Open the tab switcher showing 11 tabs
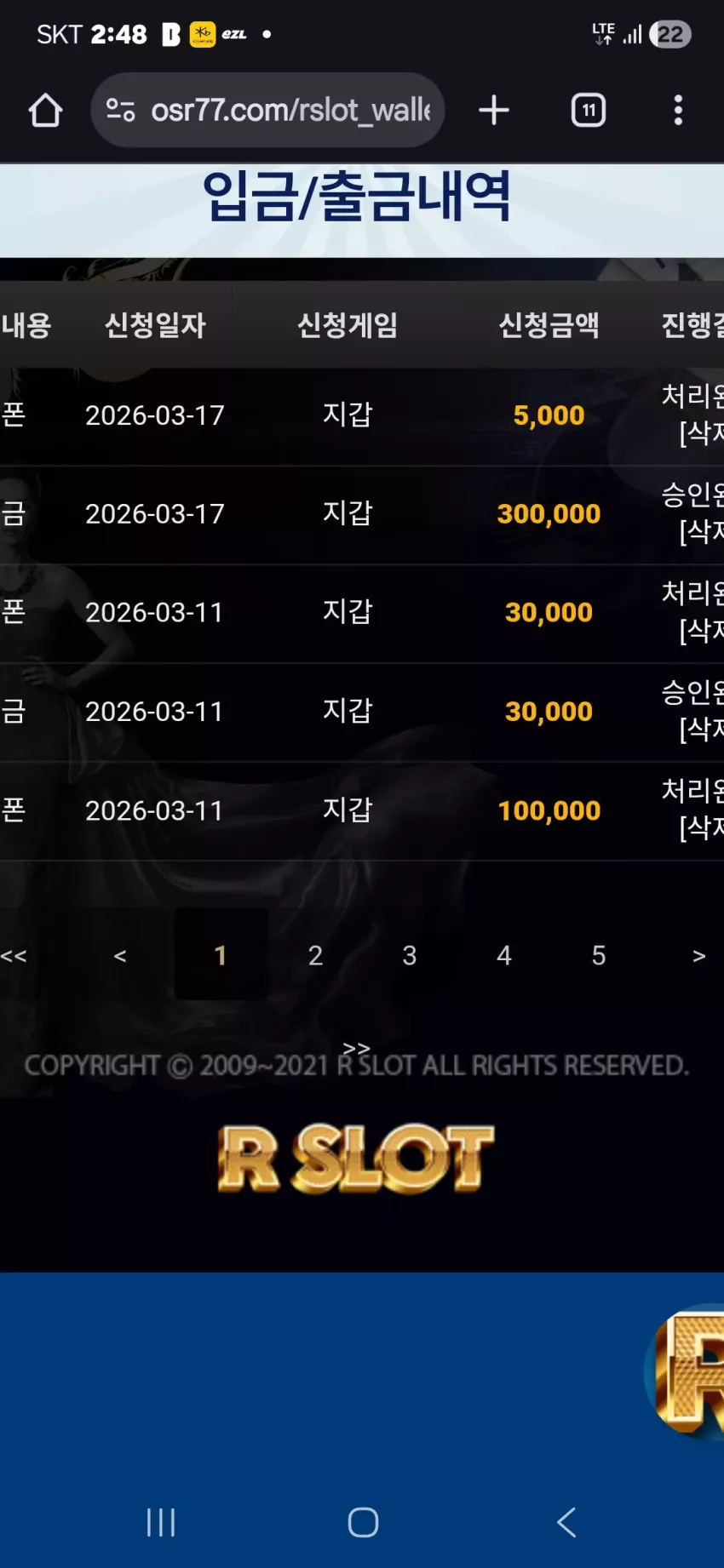Image resolution: width=724 pixels, height=1568 pixels. (589, 110)
